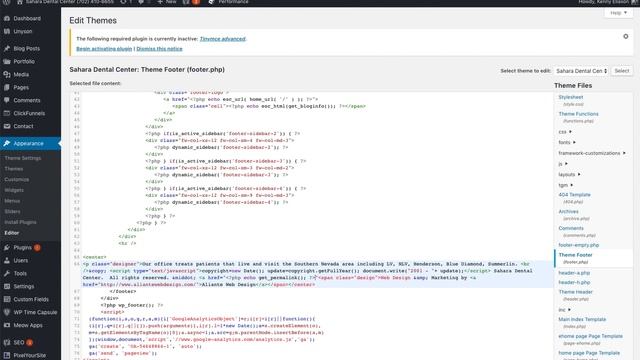Open footer-empty.php file
640x360 pixels.
coord(578,245)
